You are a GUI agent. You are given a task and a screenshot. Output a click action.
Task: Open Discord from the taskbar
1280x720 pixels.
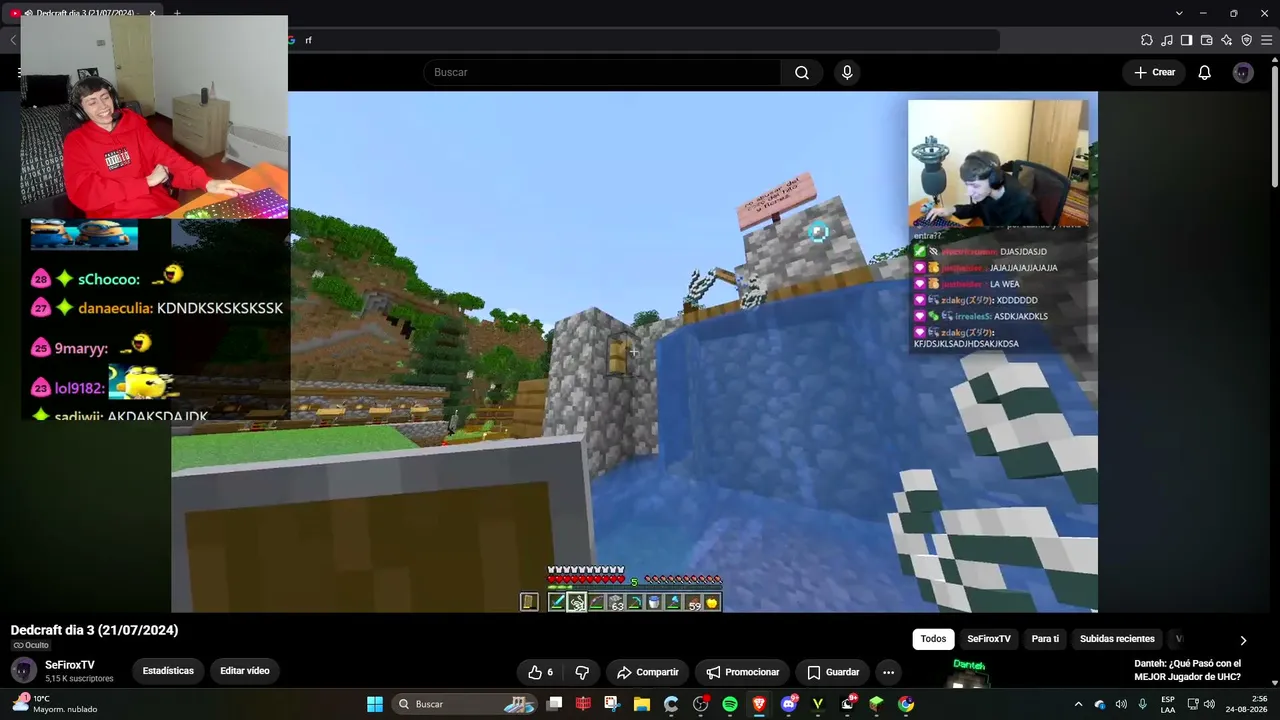pyautogui.click(x=788, y=704)
